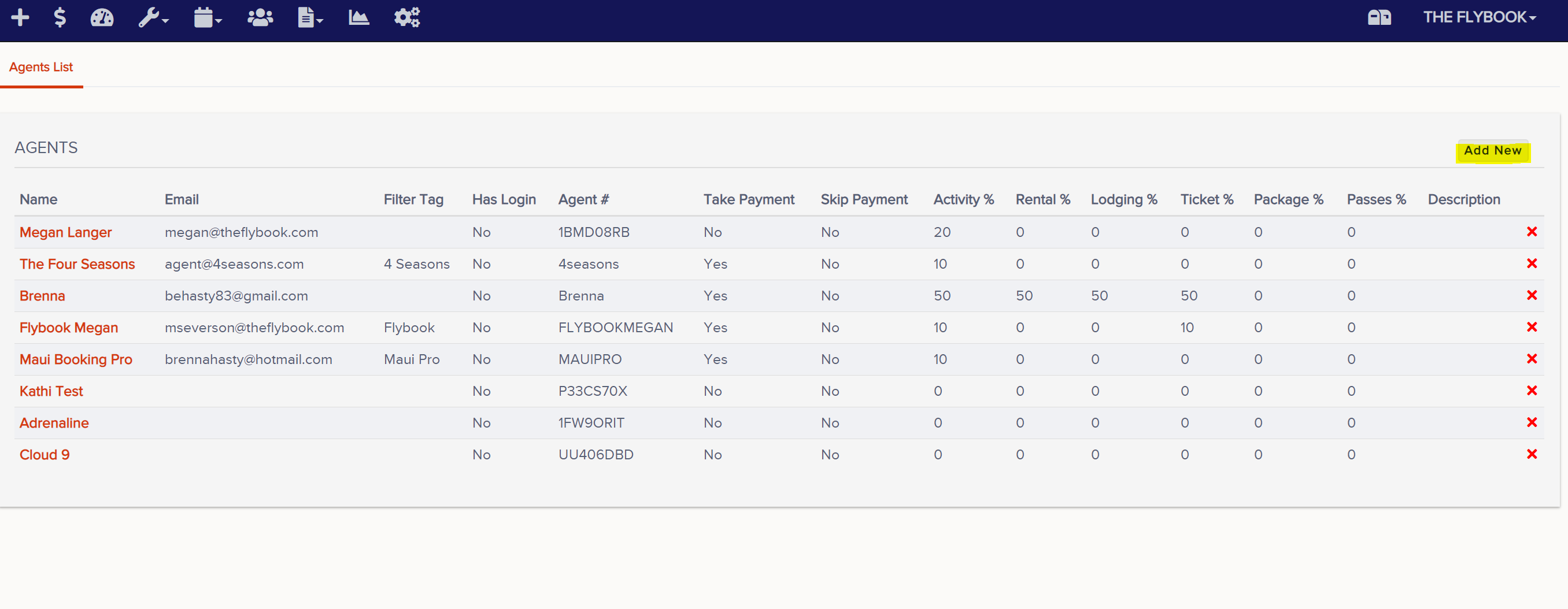
Task: Click agent number 1BMD08RB
Action: click(x=593, y=232)
